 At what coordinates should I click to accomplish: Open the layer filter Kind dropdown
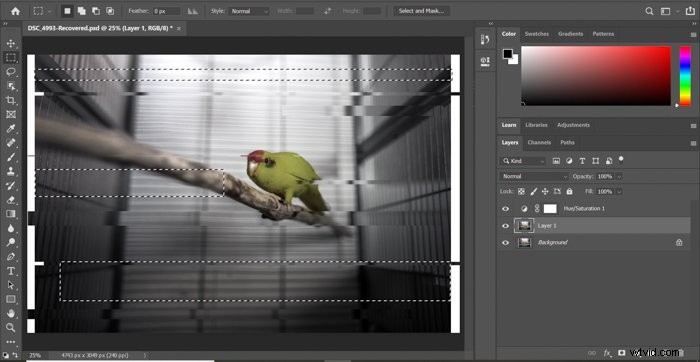pos(523,161)
